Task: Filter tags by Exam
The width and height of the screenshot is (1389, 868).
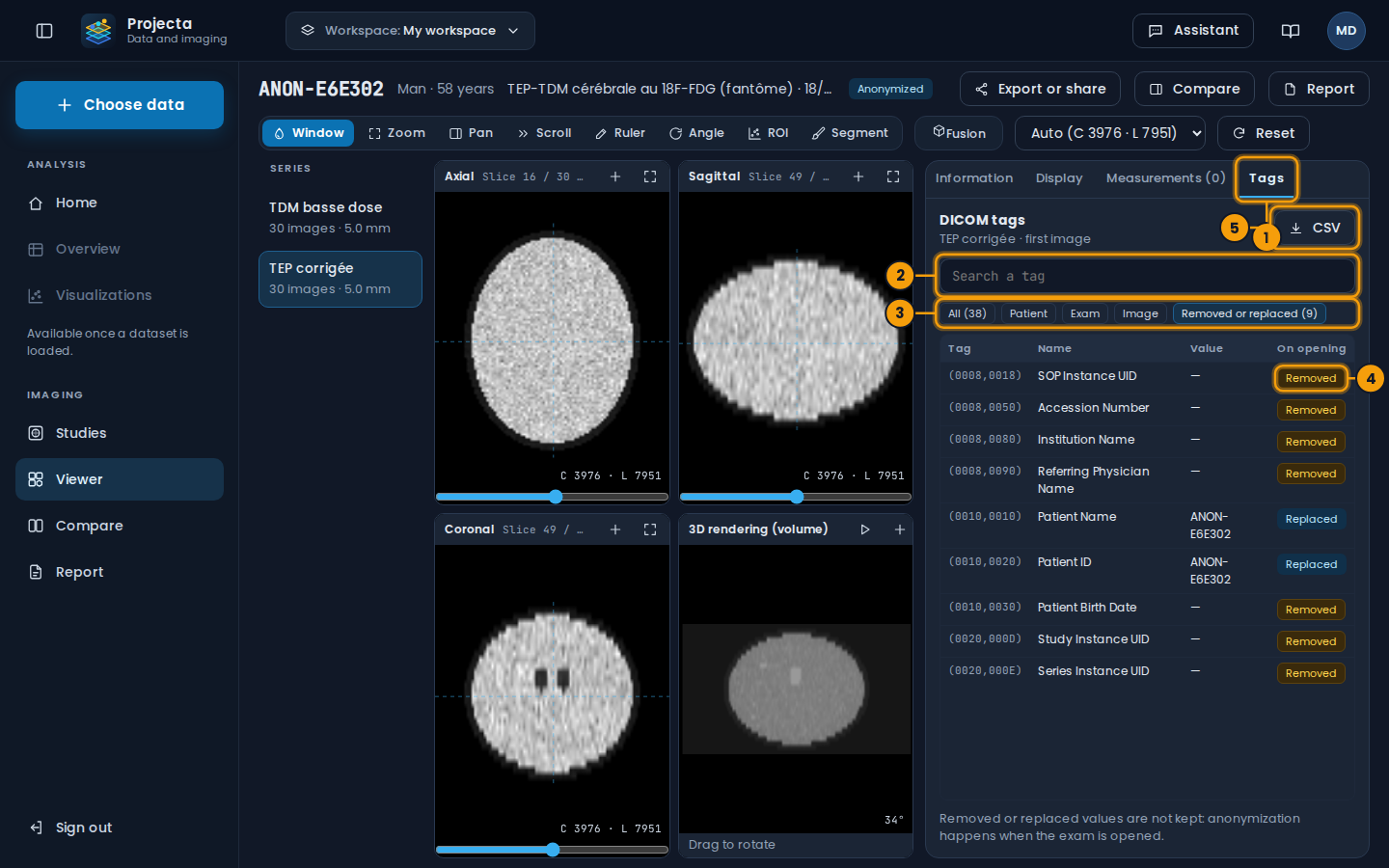Action: (x=1085, y=313)
